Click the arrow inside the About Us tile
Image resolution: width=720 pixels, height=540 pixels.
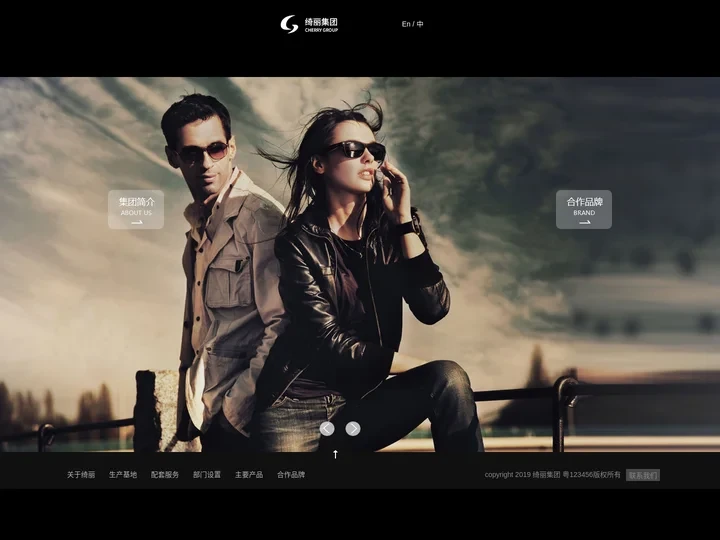coord(137,223)
